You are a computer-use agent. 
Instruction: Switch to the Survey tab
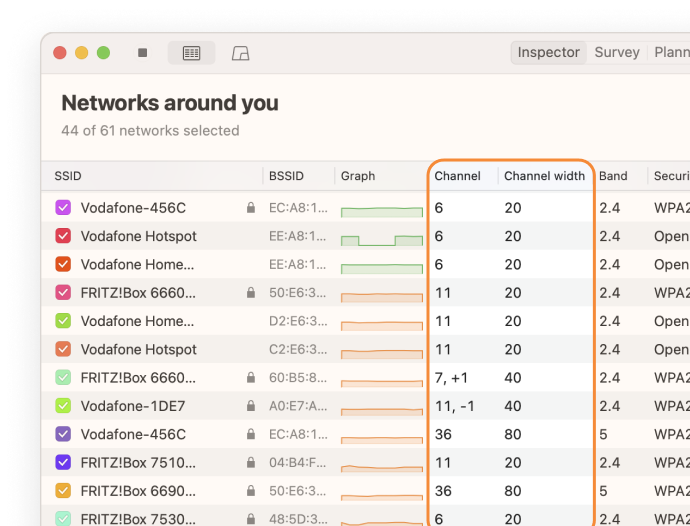[617, 52]
